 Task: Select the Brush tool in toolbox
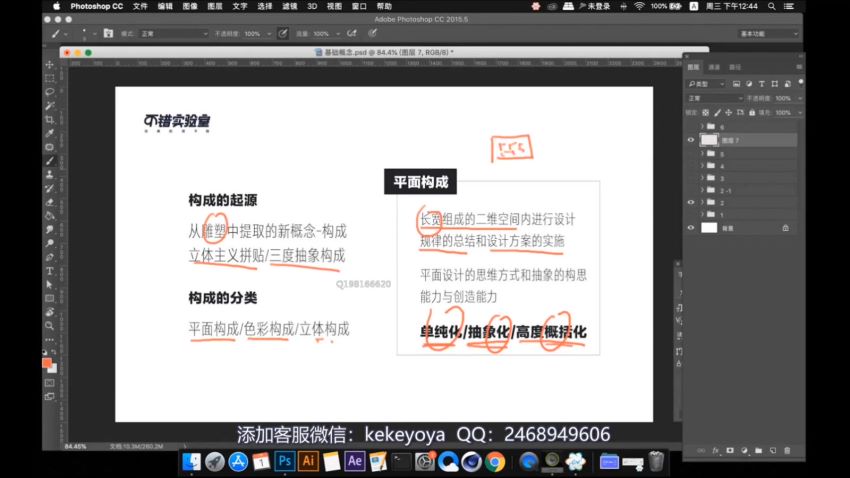tap(49, 161)
